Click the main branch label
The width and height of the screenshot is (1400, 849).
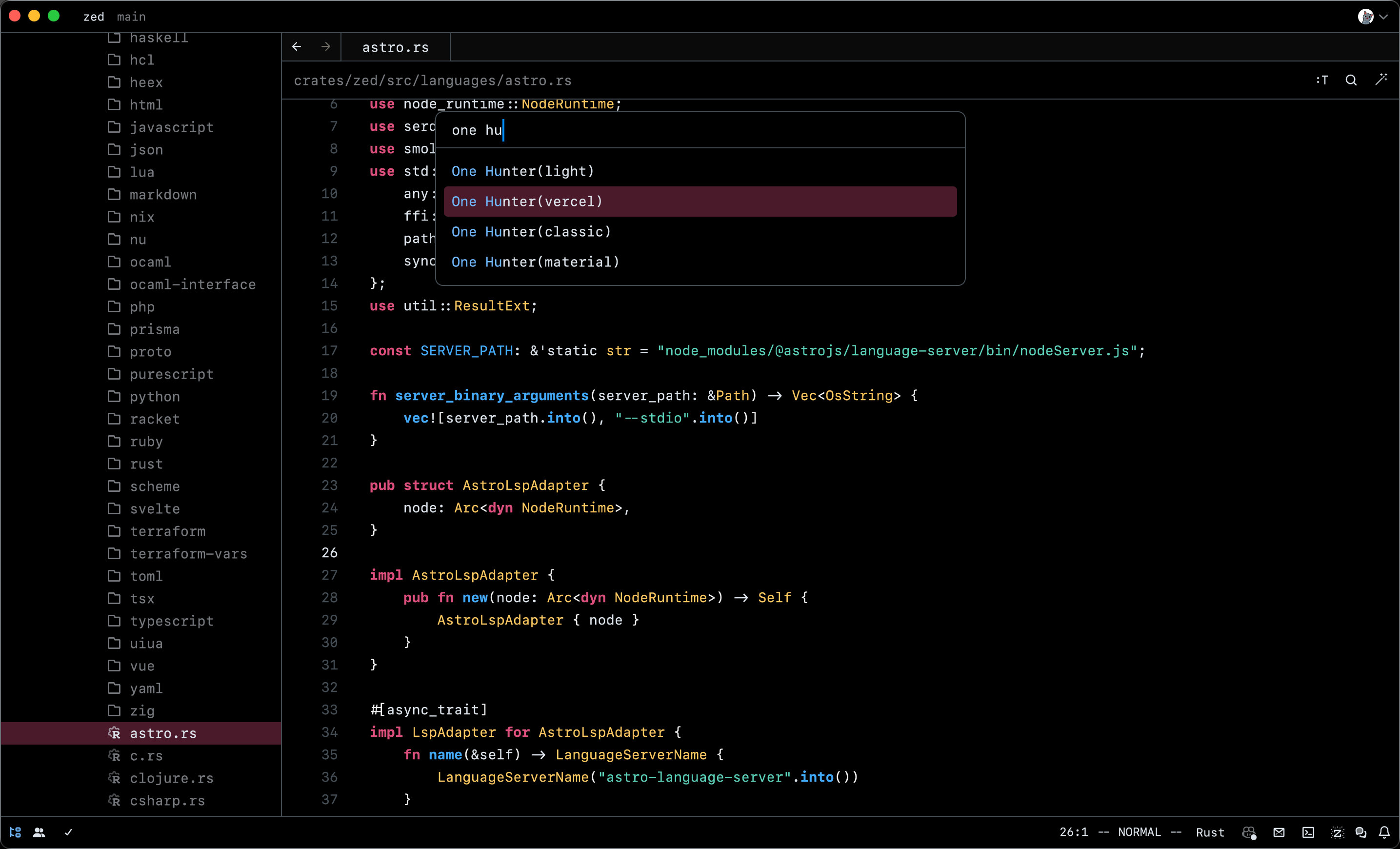pyautogui.click(x=131, y=17)
